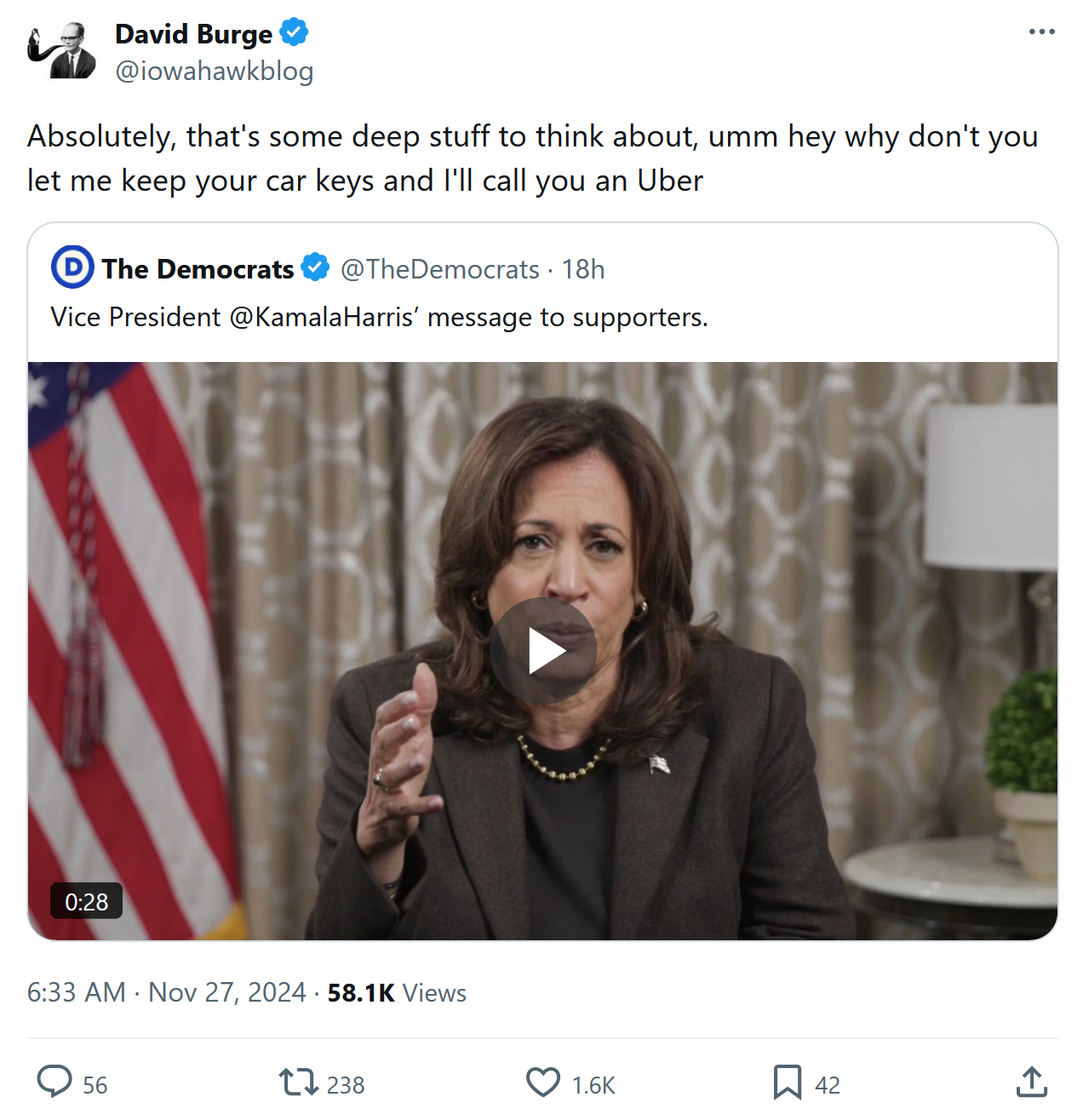Click the 6:33 AM Nov 27 timestamp
The width and height of the screenshot is (1083, 1120).
coord(167,992)
